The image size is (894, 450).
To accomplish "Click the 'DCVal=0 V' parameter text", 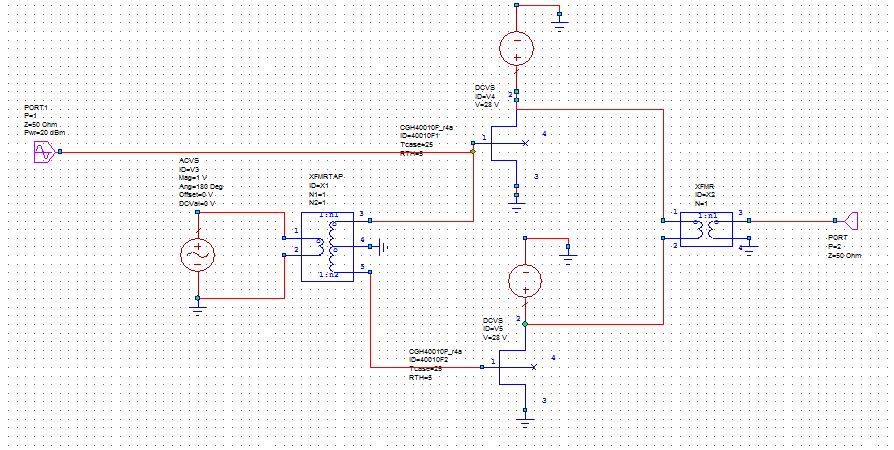I will coord(197,203).
